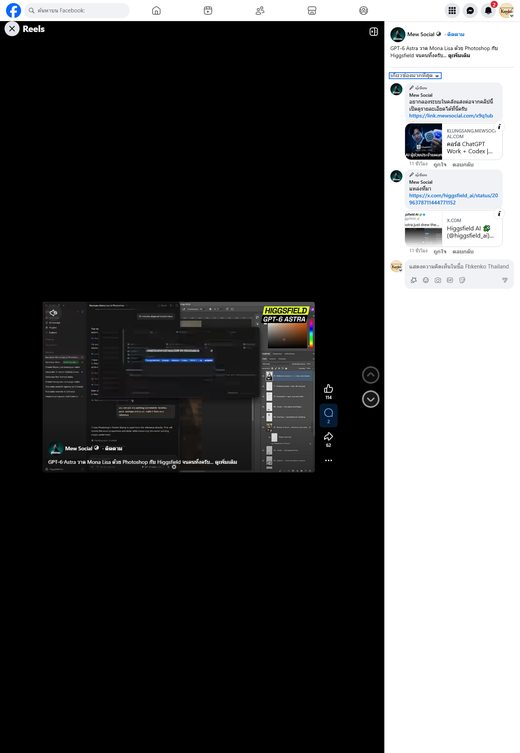Open Messenger chats
This screenshot has height=753, width=520.
[470, 10]
